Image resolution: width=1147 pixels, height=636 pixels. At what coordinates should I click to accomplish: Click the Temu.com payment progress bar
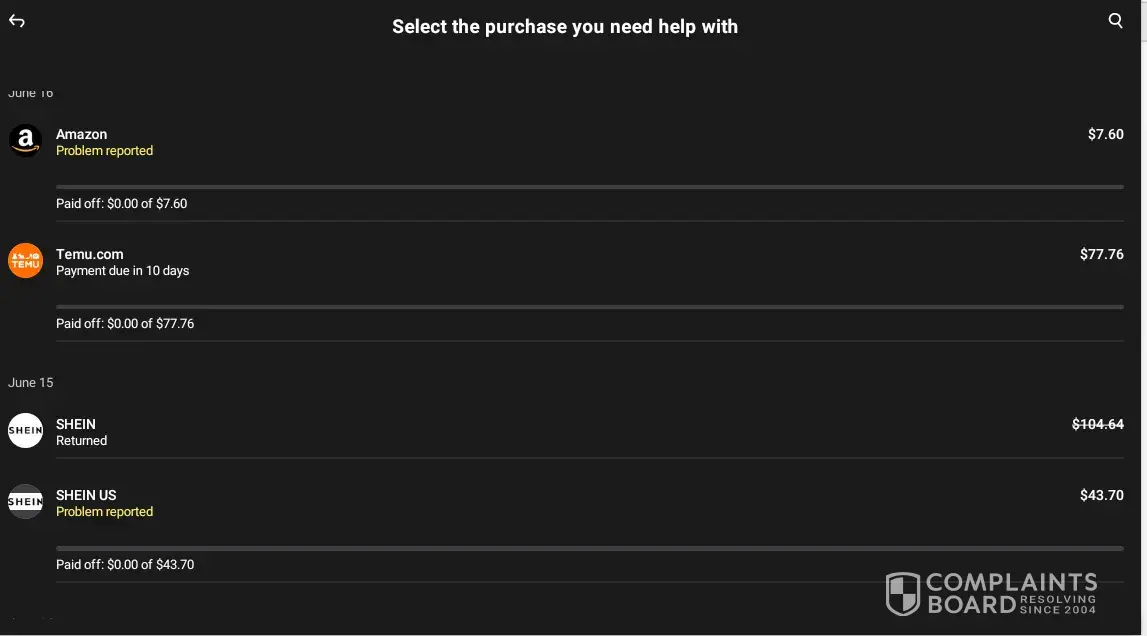[590, 307]
